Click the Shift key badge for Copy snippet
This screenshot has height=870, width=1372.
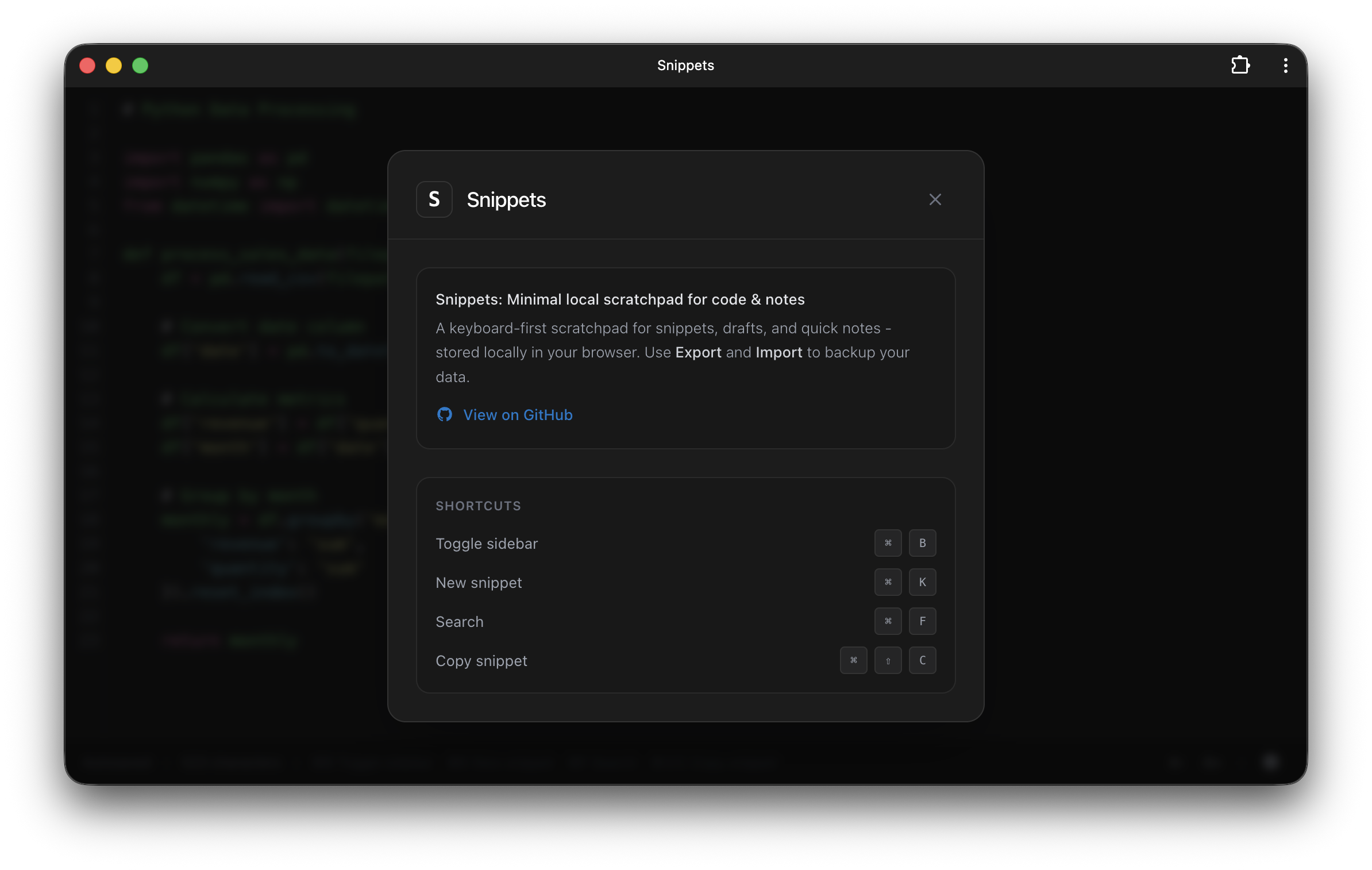[x=888, y=660]
